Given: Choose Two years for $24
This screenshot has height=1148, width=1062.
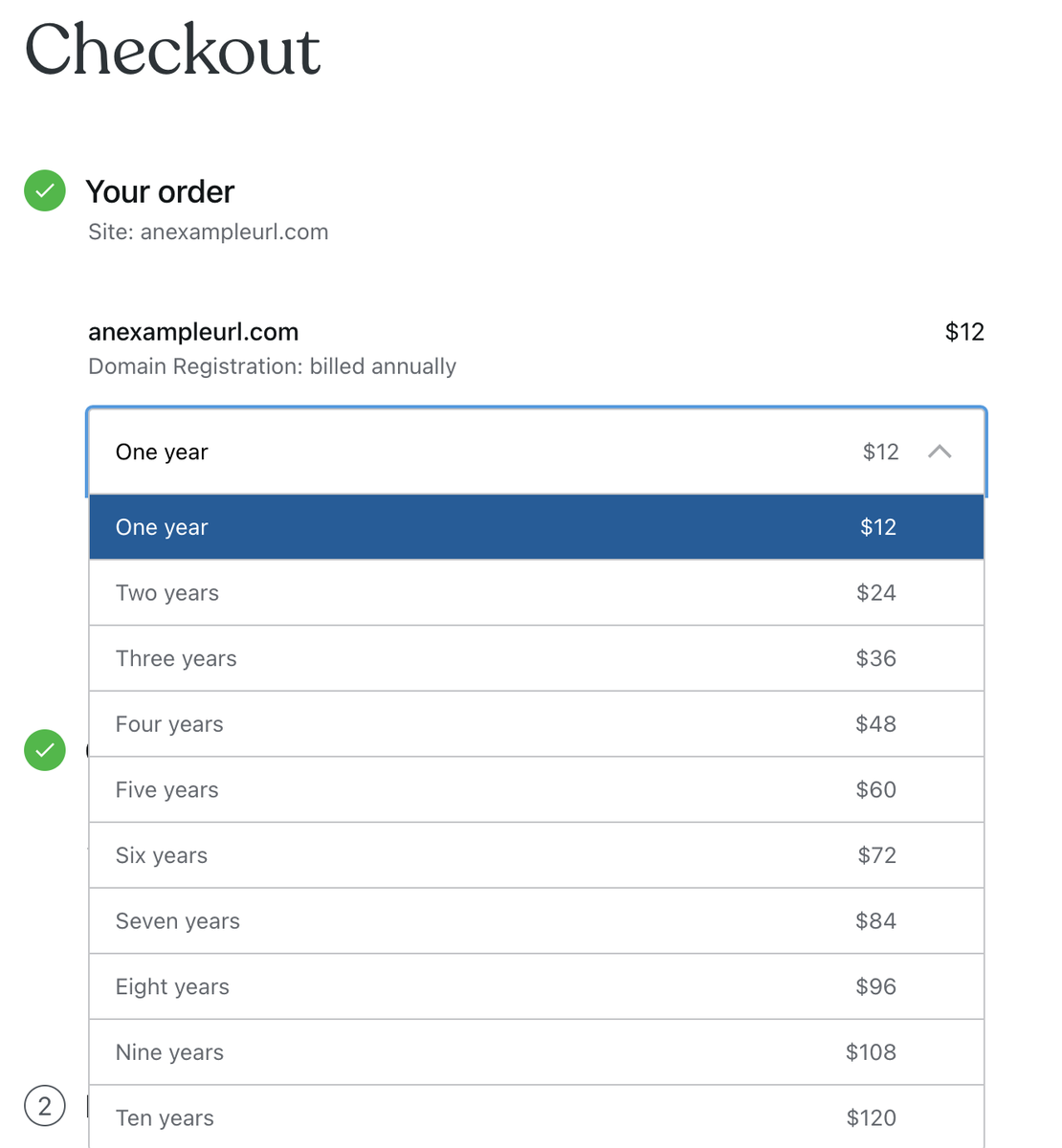Looking at the screenshot, I should 536,593.
